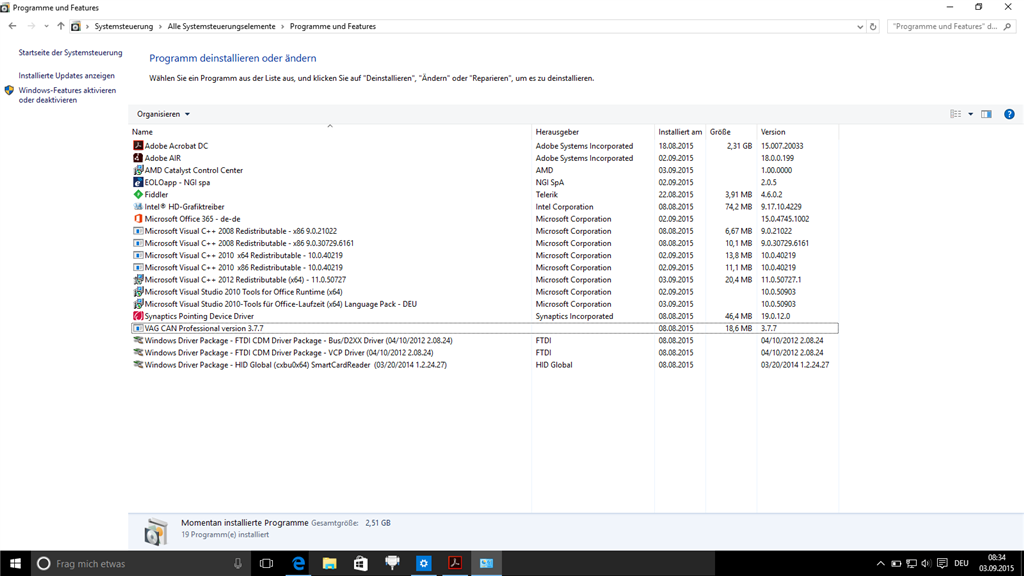Image resolution: width=1024 pixels, height=576 pixels.
Task: Refresh the Programme und Features view
Action: (872, 27)
